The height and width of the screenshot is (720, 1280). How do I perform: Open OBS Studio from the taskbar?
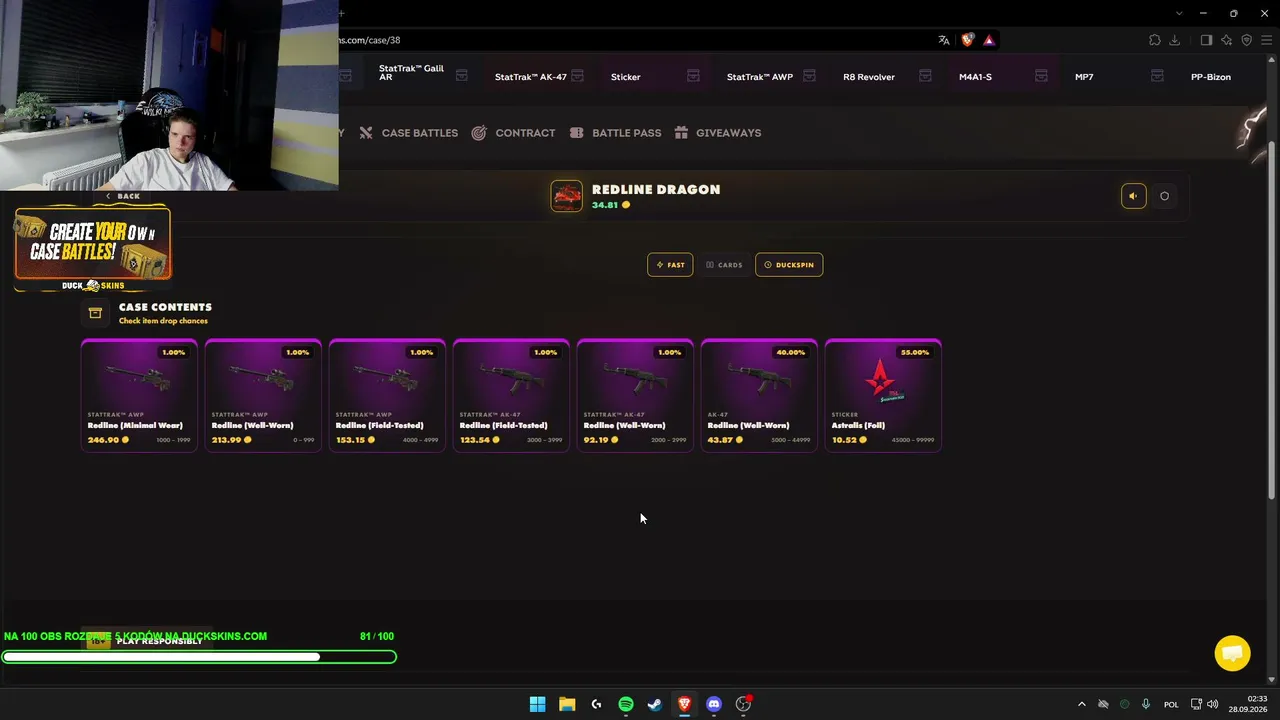point(743,704)
